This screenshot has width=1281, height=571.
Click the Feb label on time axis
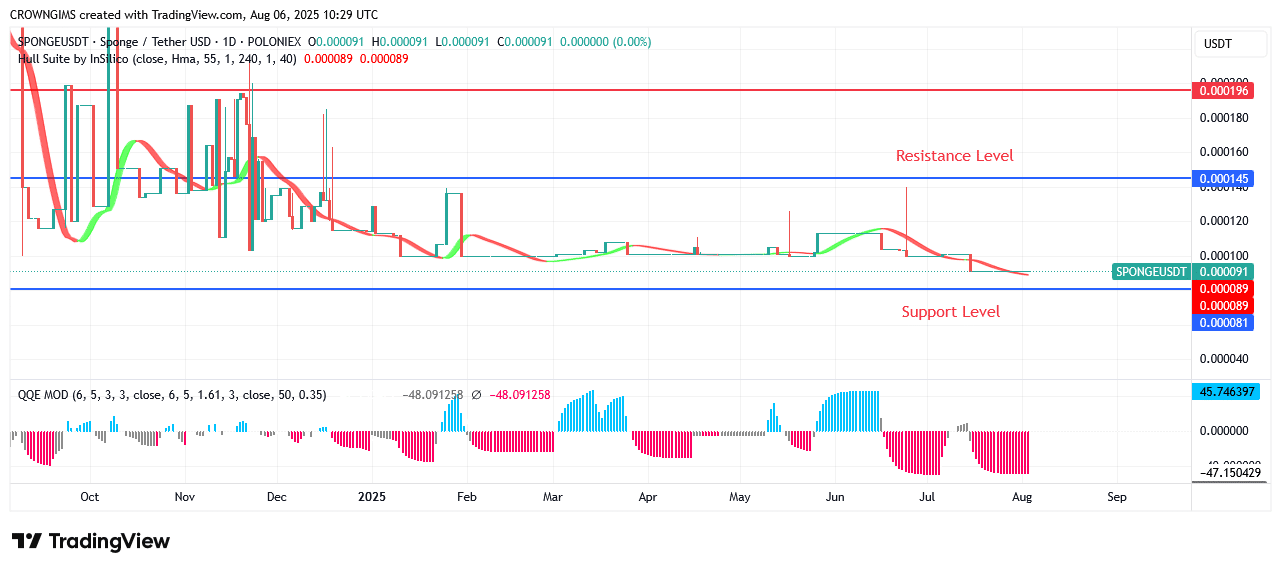tap(466, 496)
